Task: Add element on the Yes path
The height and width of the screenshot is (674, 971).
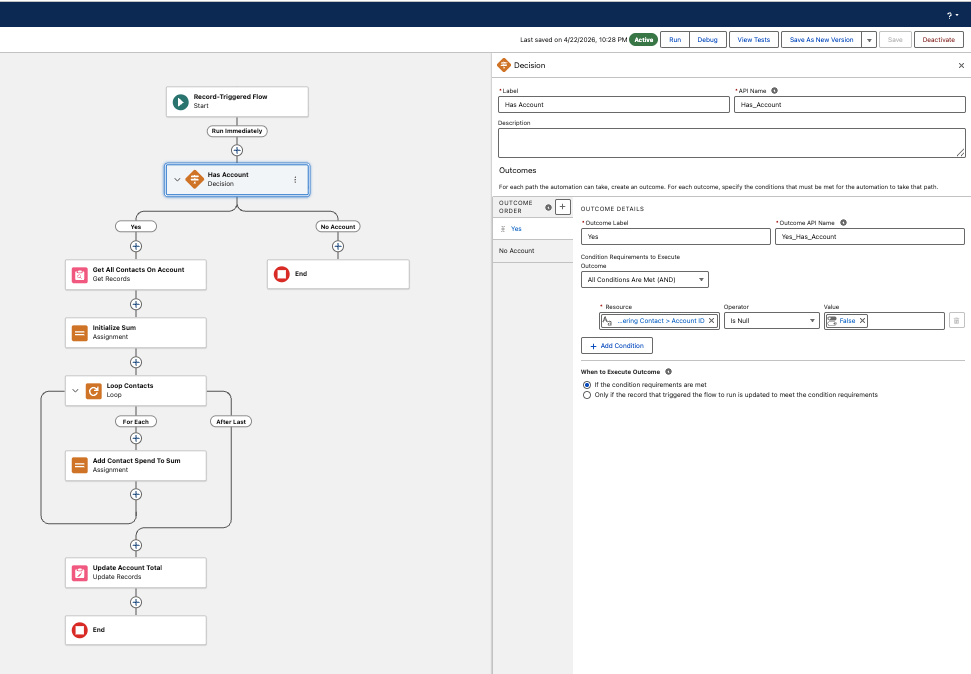Action: (x=136, y=247)
